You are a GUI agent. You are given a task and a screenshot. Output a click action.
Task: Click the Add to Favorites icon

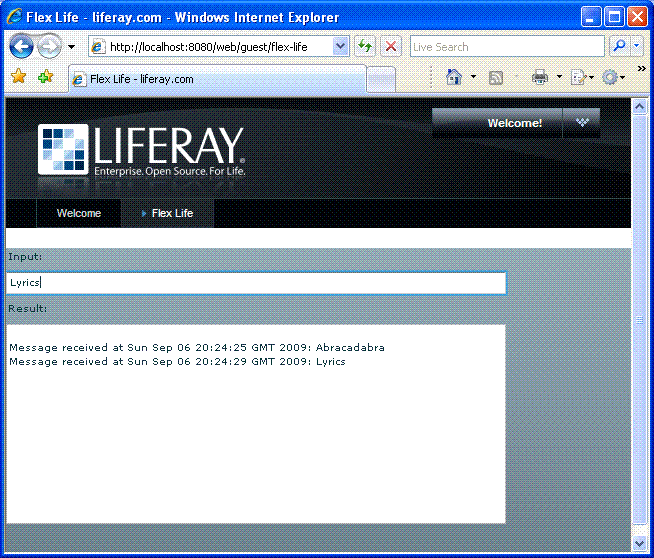pyautogui.click(x=45, y=77)
